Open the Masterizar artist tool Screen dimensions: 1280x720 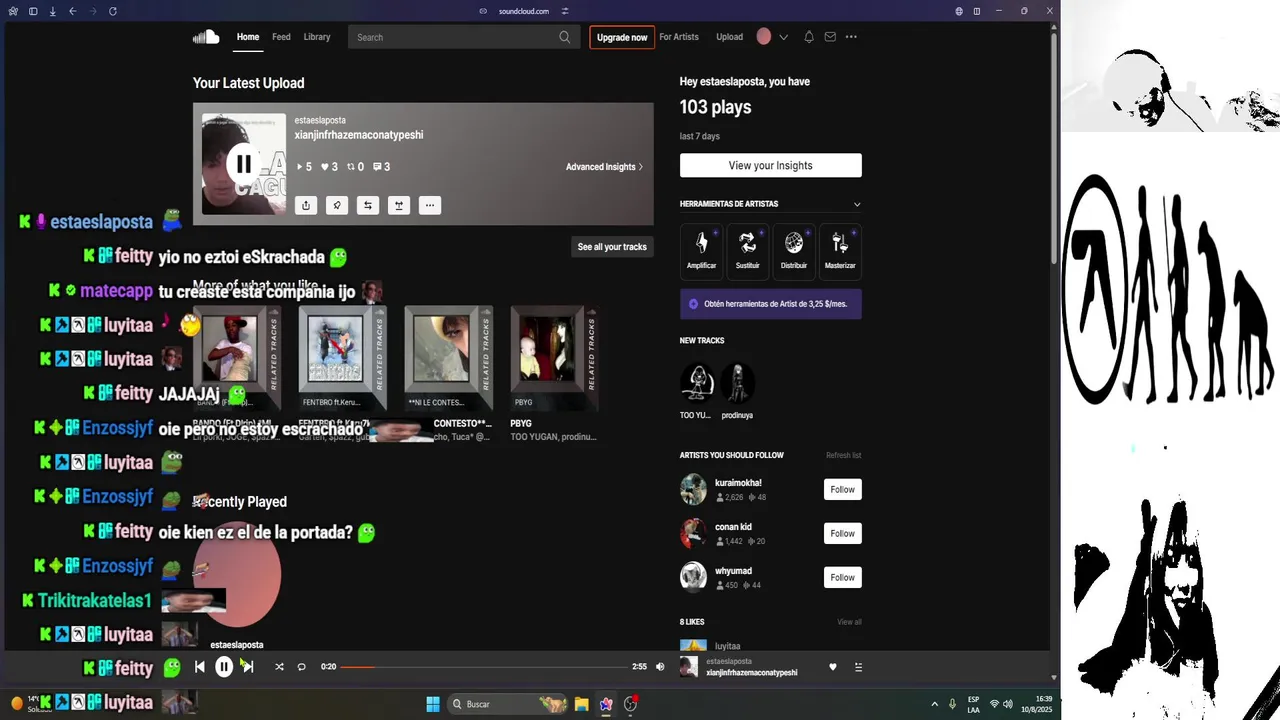click(x=839, y=250)
